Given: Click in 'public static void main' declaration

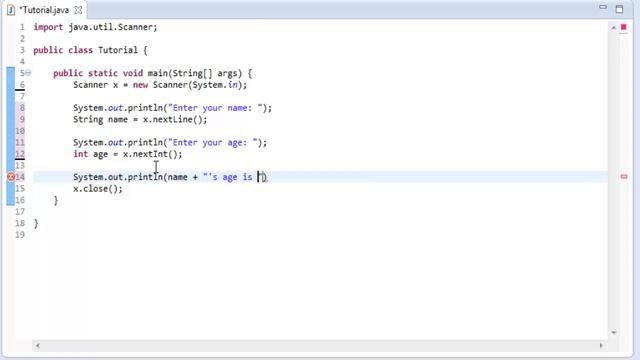Looking at the screenshot, I should click(152, 73).
